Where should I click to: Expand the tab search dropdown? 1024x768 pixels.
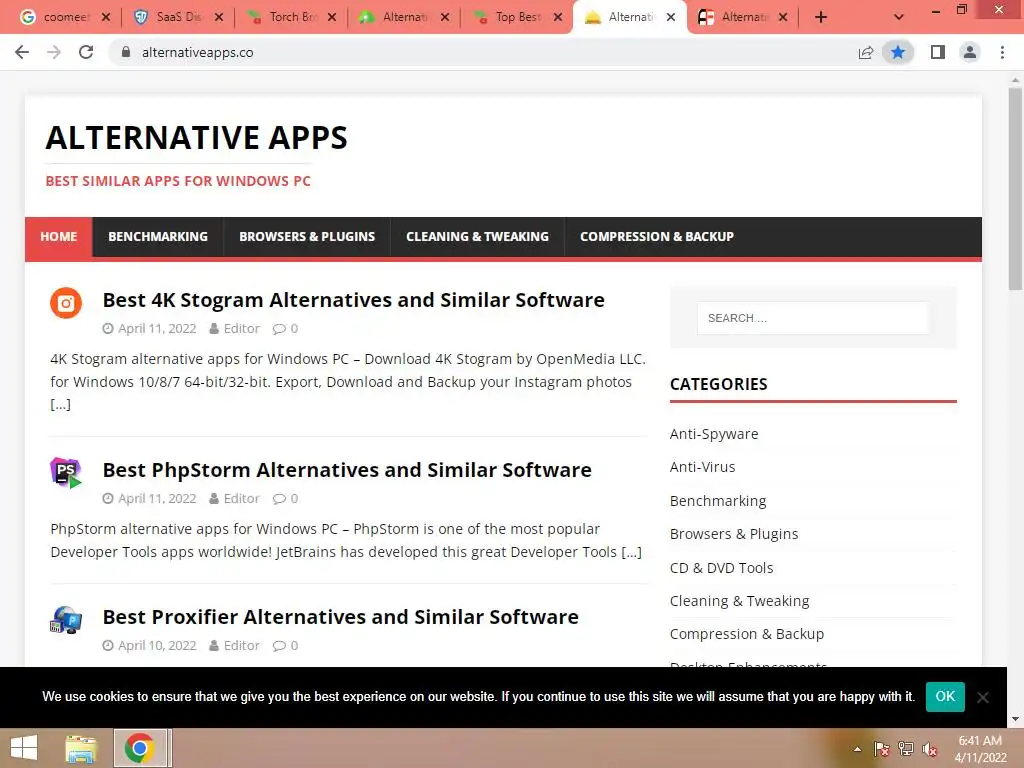tap(899, 18)
